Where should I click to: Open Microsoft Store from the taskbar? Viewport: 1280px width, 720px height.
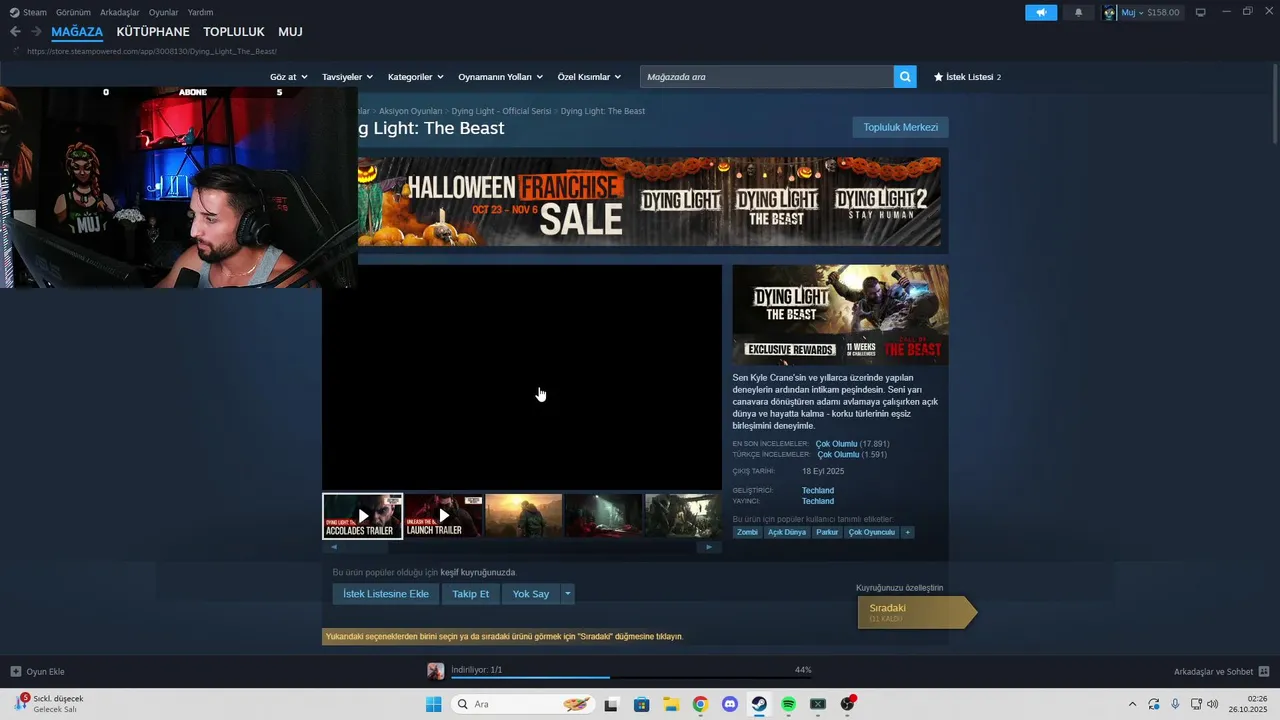tap(641, 704)
